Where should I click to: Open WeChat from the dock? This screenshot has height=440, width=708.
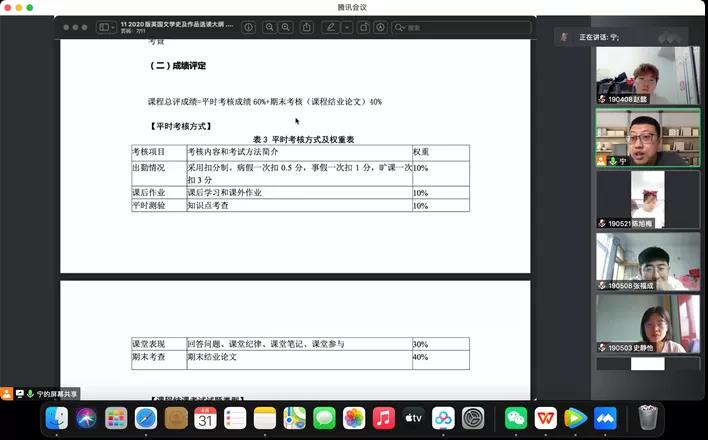(516, 417)
